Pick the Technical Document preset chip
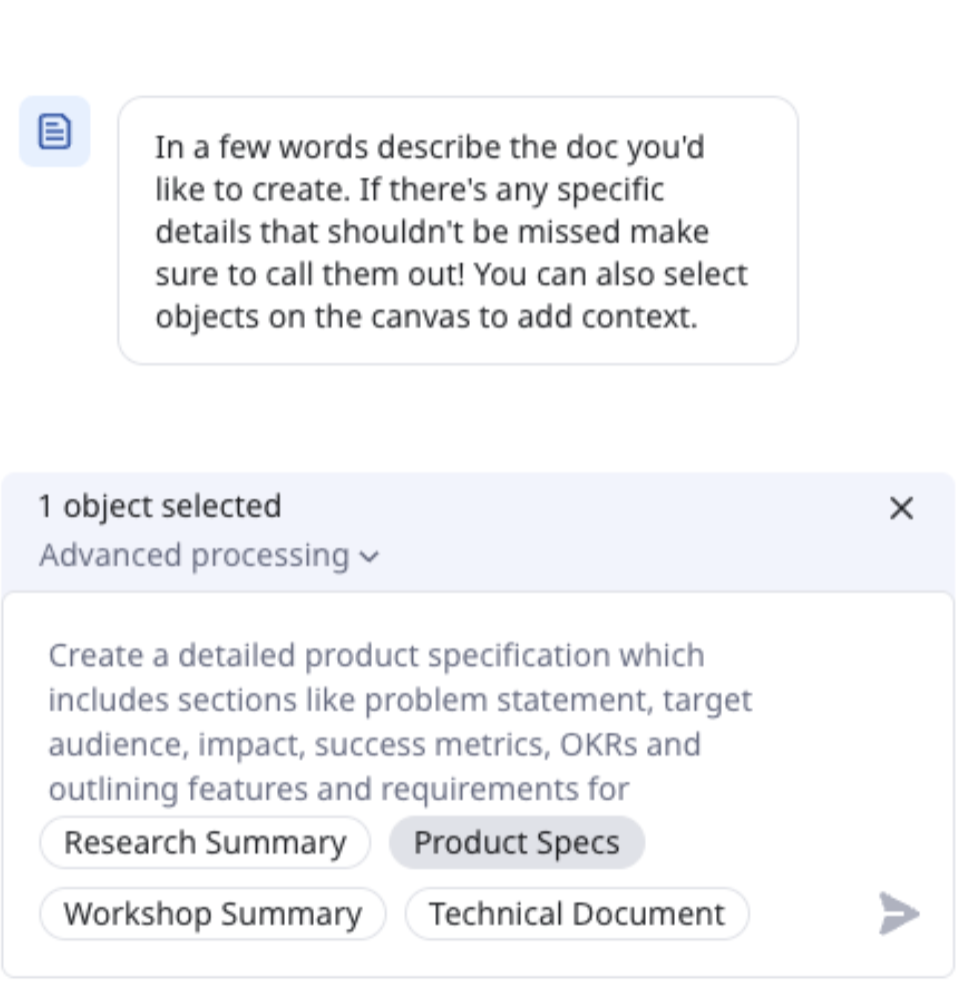The width and height of the screenshot is (972, 988). point(576,914)
